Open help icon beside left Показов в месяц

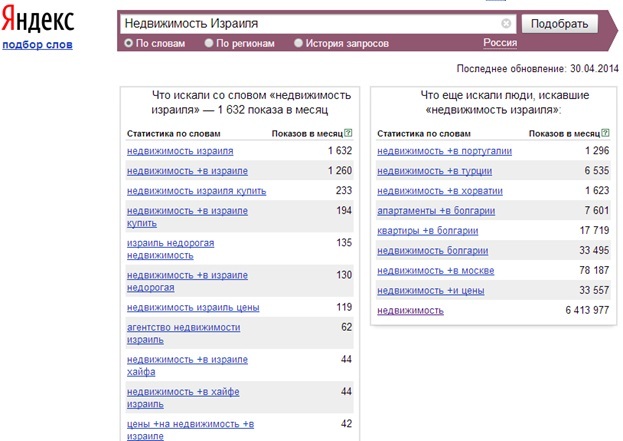click(348, 133)
